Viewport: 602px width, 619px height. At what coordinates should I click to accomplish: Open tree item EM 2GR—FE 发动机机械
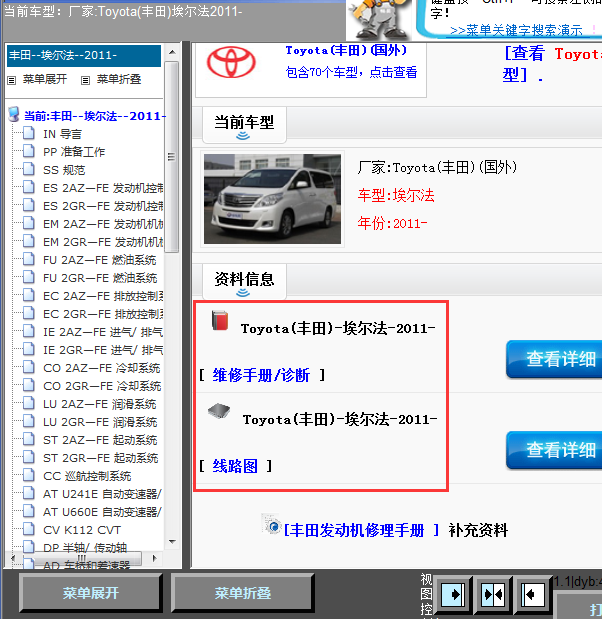point(103,242)
